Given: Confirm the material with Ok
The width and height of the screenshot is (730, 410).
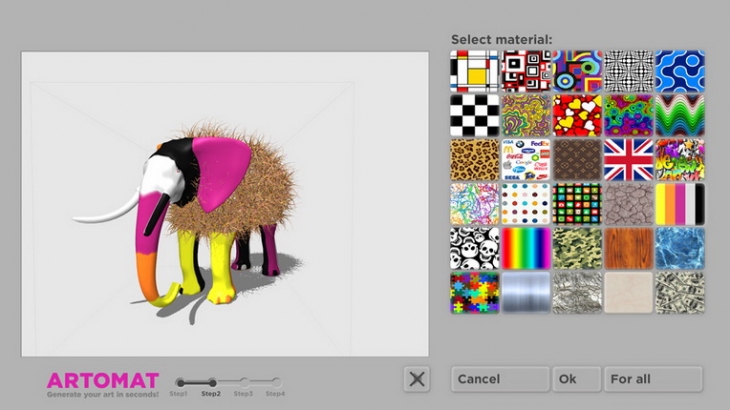Looking at the screenshot, I should 576,379.
